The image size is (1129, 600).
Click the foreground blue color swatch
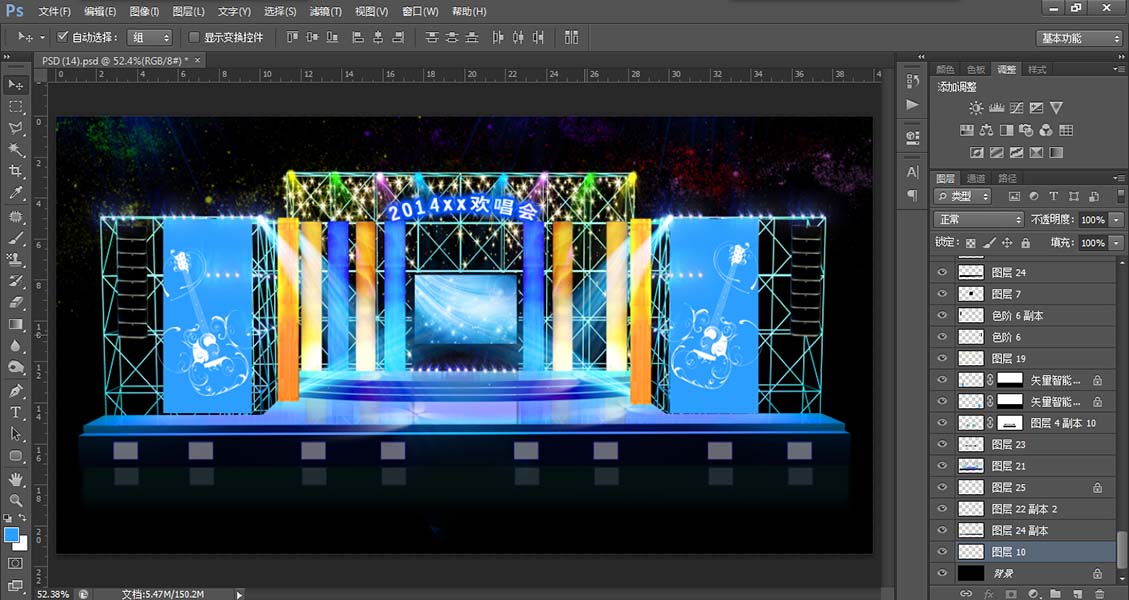(11, 534)
